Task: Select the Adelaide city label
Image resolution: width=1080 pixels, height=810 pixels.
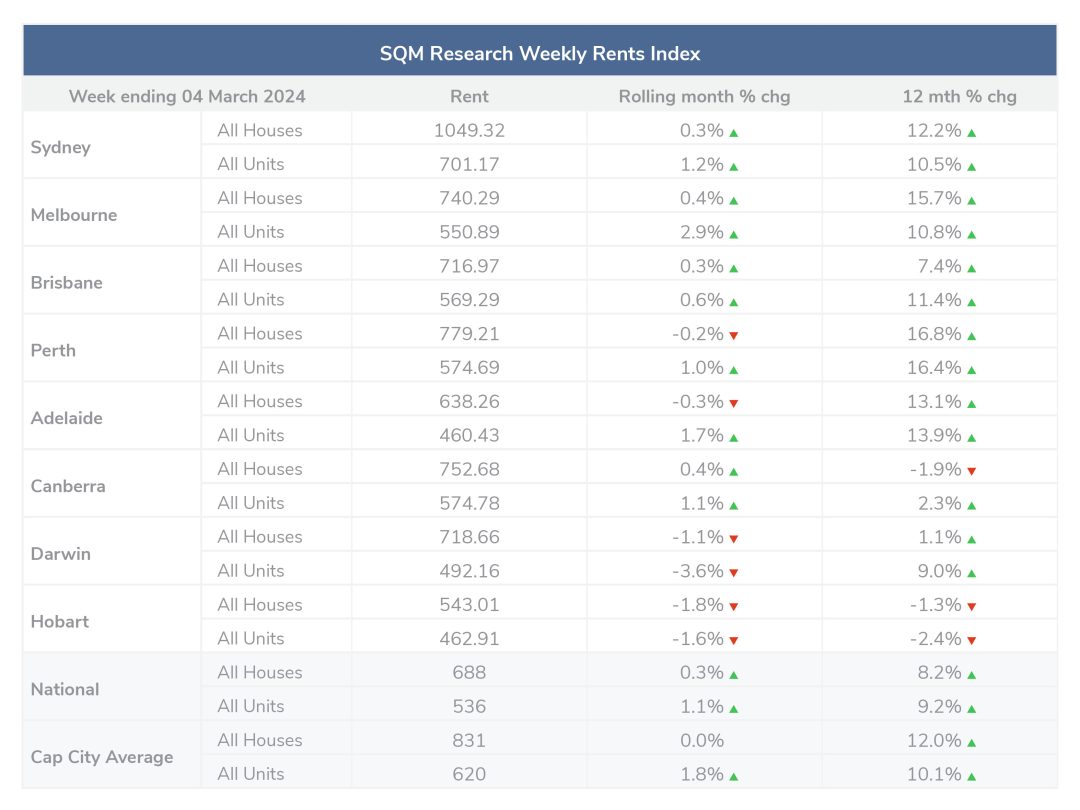Action: coord(67,418)
